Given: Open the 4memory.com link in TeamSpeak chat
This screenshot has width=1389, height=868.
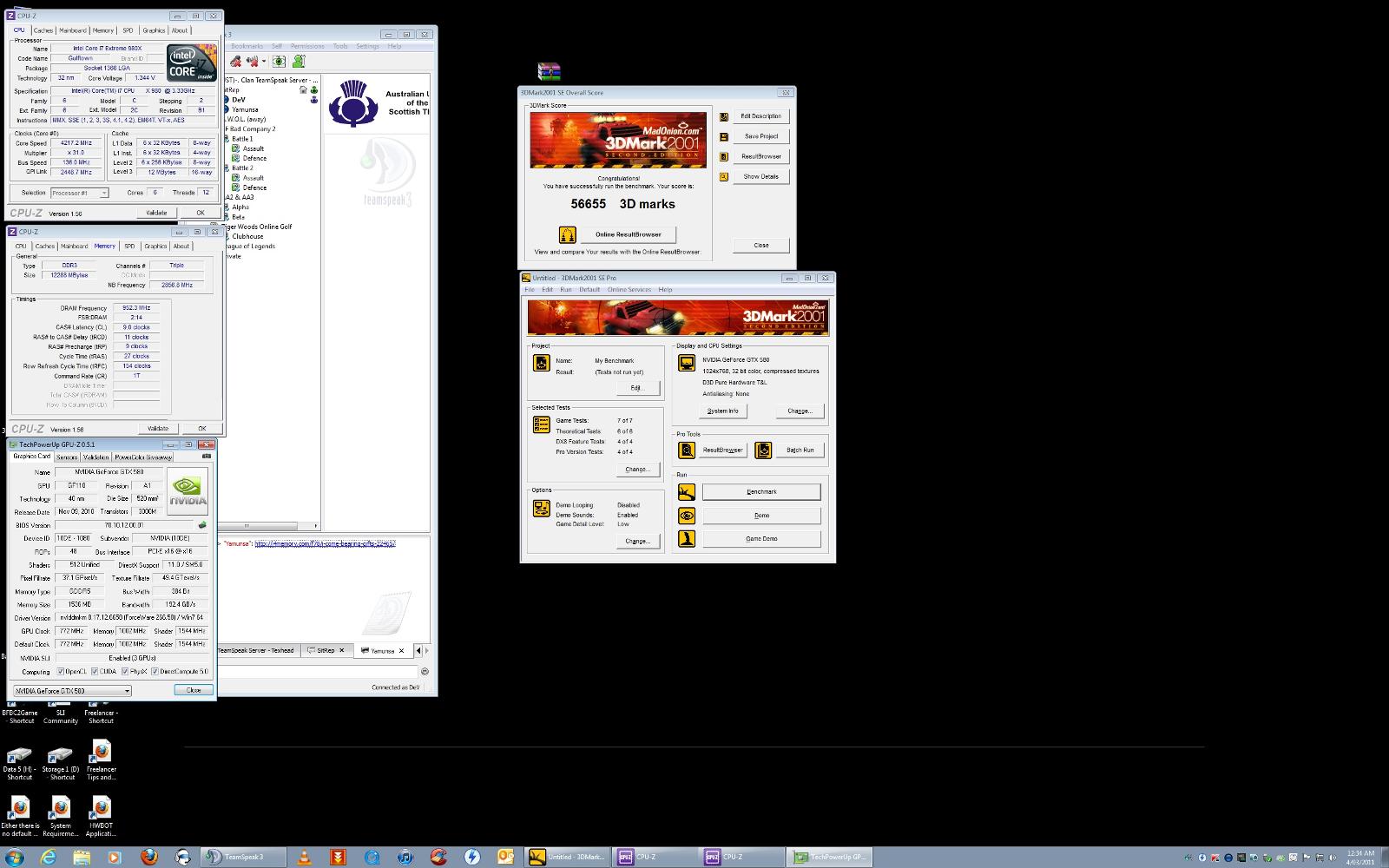Looking at the screenshot, I should point(326,543).
